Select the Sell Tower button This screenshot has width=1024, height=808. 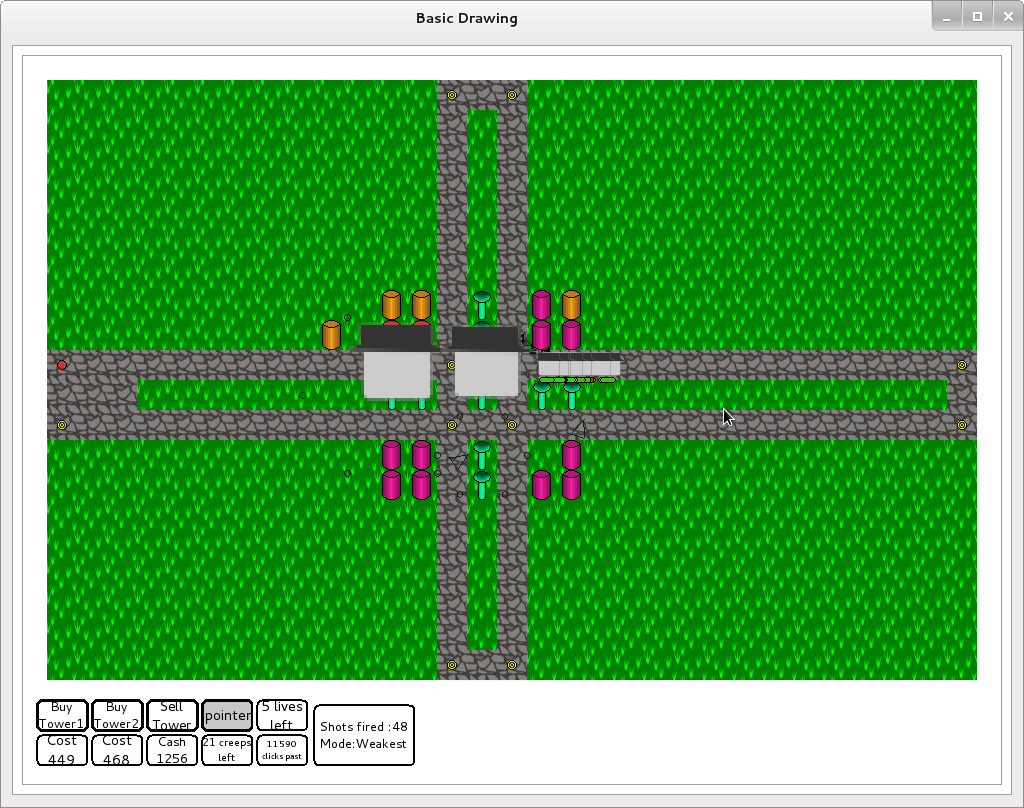click(172, 715)
